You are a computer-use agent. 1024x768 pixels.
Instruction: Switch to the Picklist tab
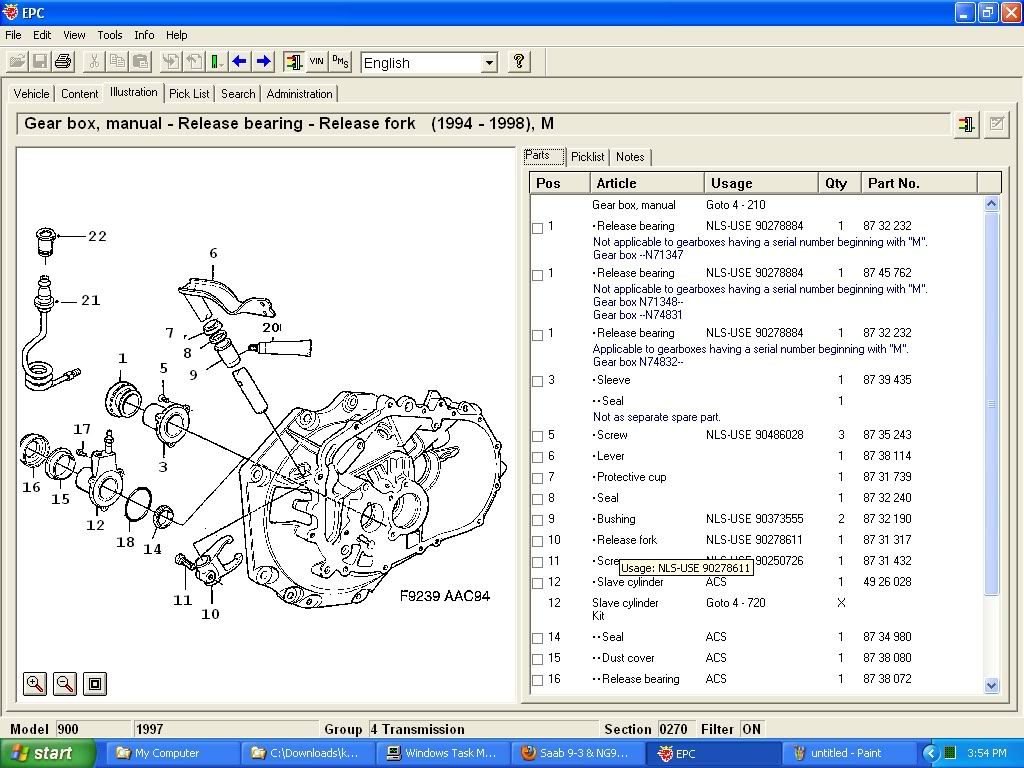point(588,157)
